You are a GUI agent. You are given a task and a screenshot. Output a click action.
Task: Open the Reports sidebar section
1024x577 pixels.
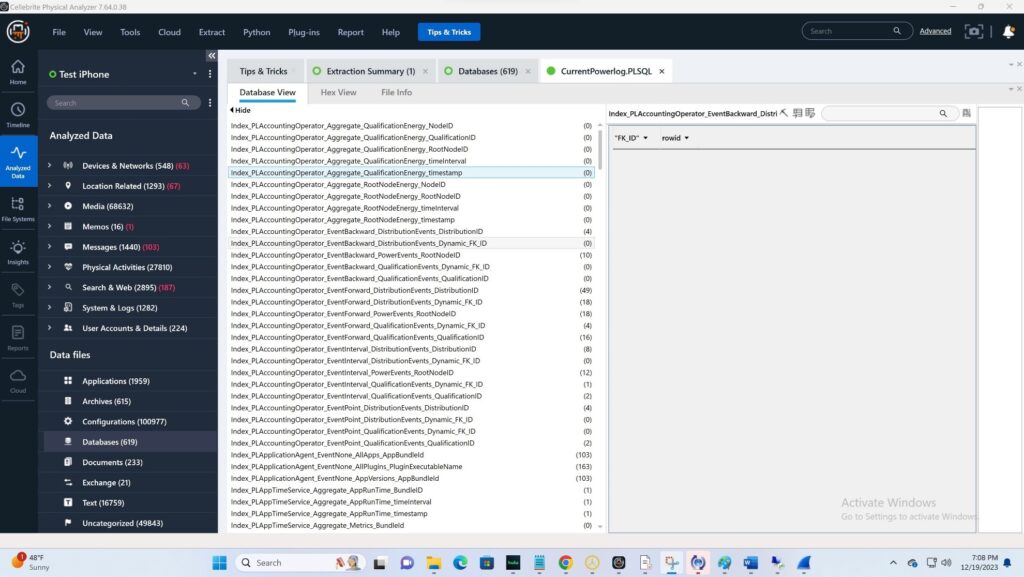[x=18, y=338]
